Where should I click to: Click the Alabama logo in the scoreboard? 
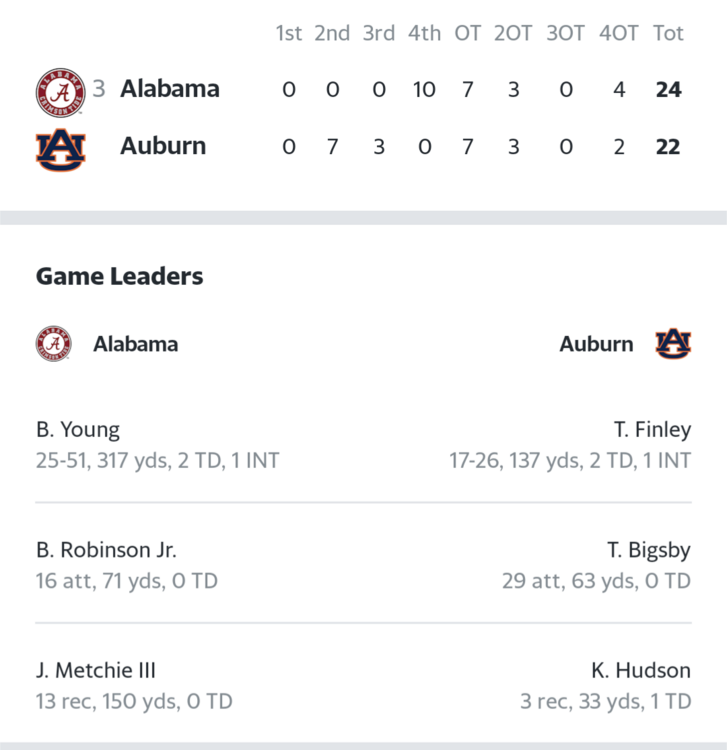[61, 92]
